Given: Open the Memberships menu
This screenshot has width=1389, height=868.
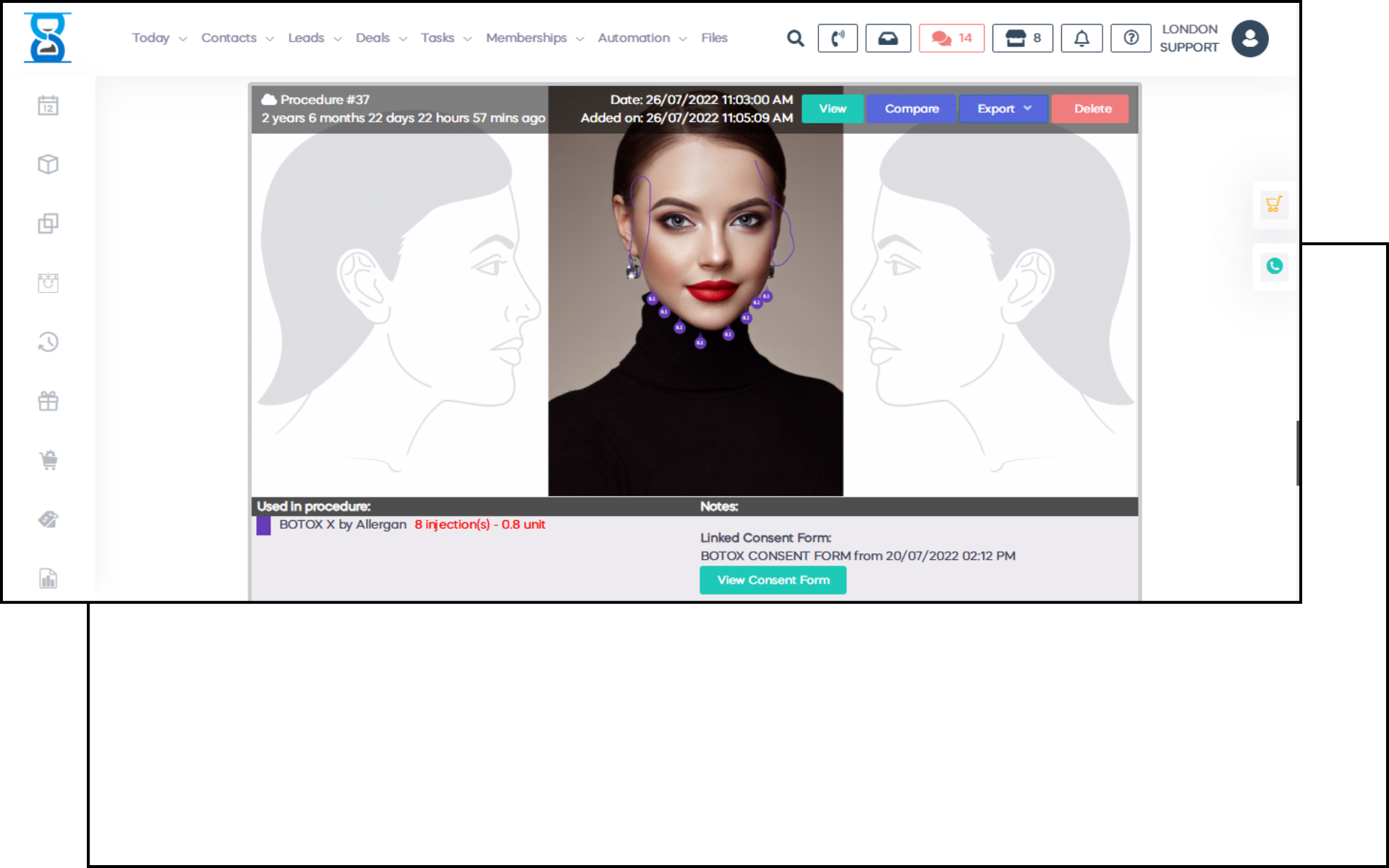Looking at the screenshot, I should pyautogui.click(x=534, y=38).
